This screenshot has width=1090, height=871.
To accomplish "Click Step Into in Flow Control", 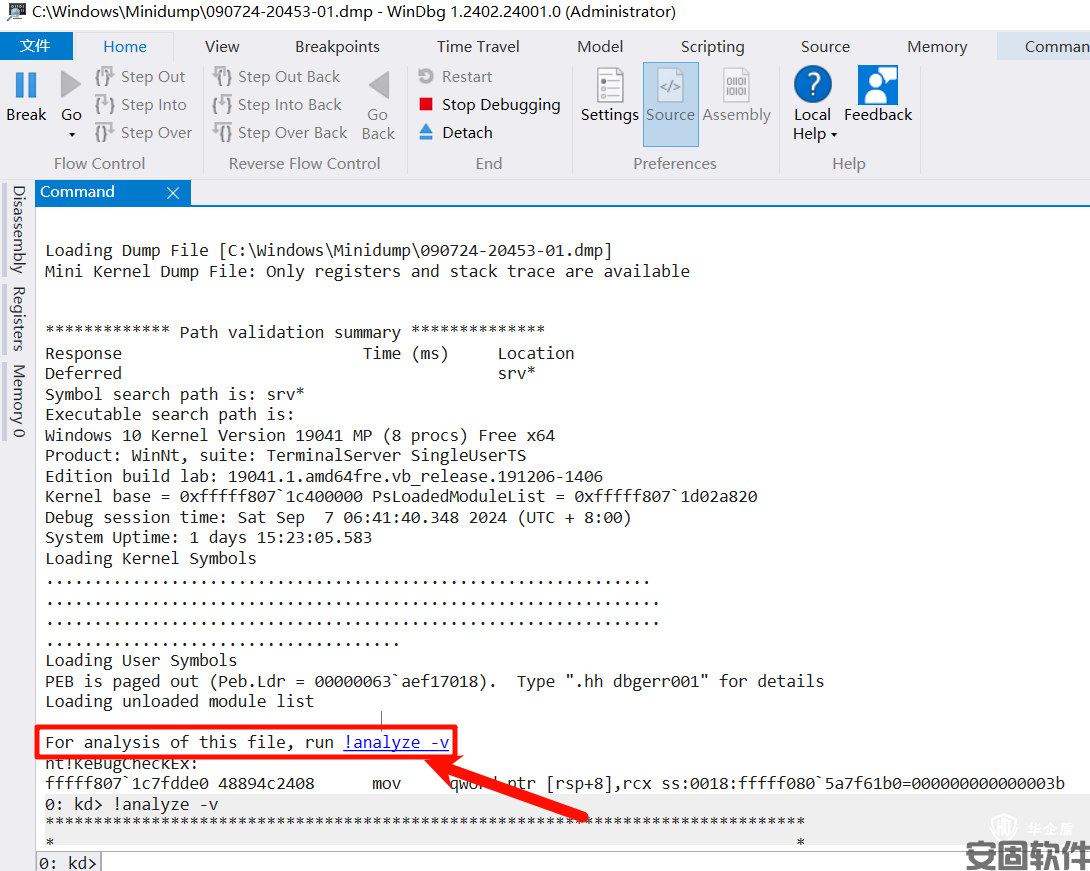I will click(140, 104).
